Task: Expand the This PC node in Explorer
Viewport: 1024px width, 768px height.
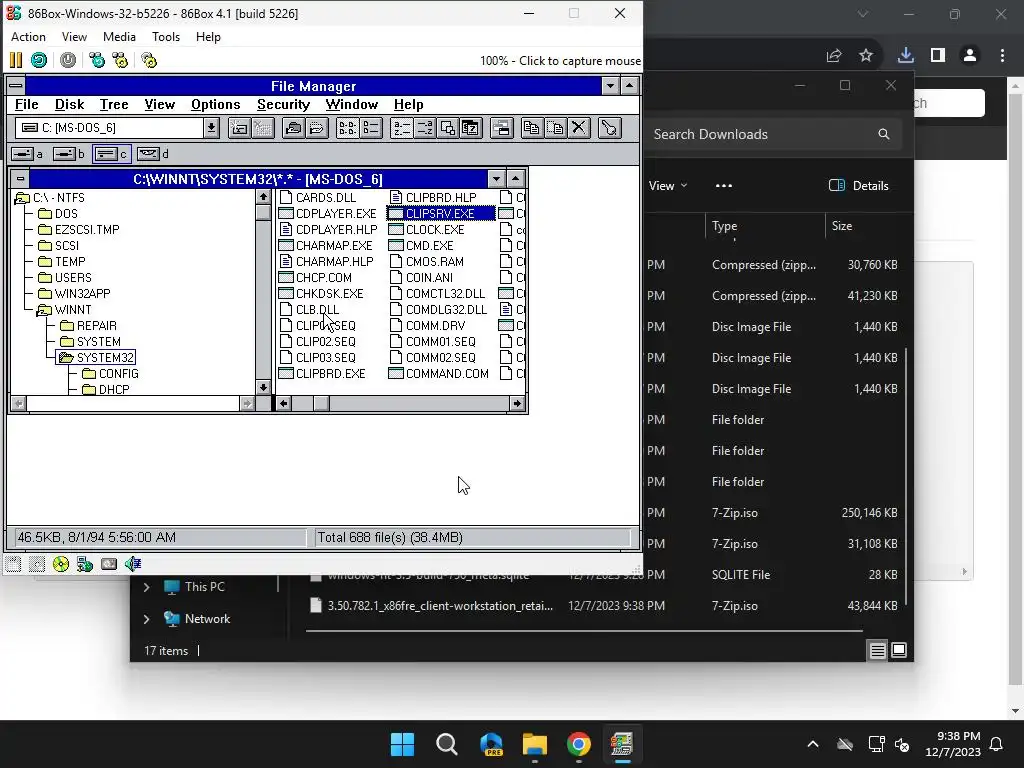Action: [146, 587]
